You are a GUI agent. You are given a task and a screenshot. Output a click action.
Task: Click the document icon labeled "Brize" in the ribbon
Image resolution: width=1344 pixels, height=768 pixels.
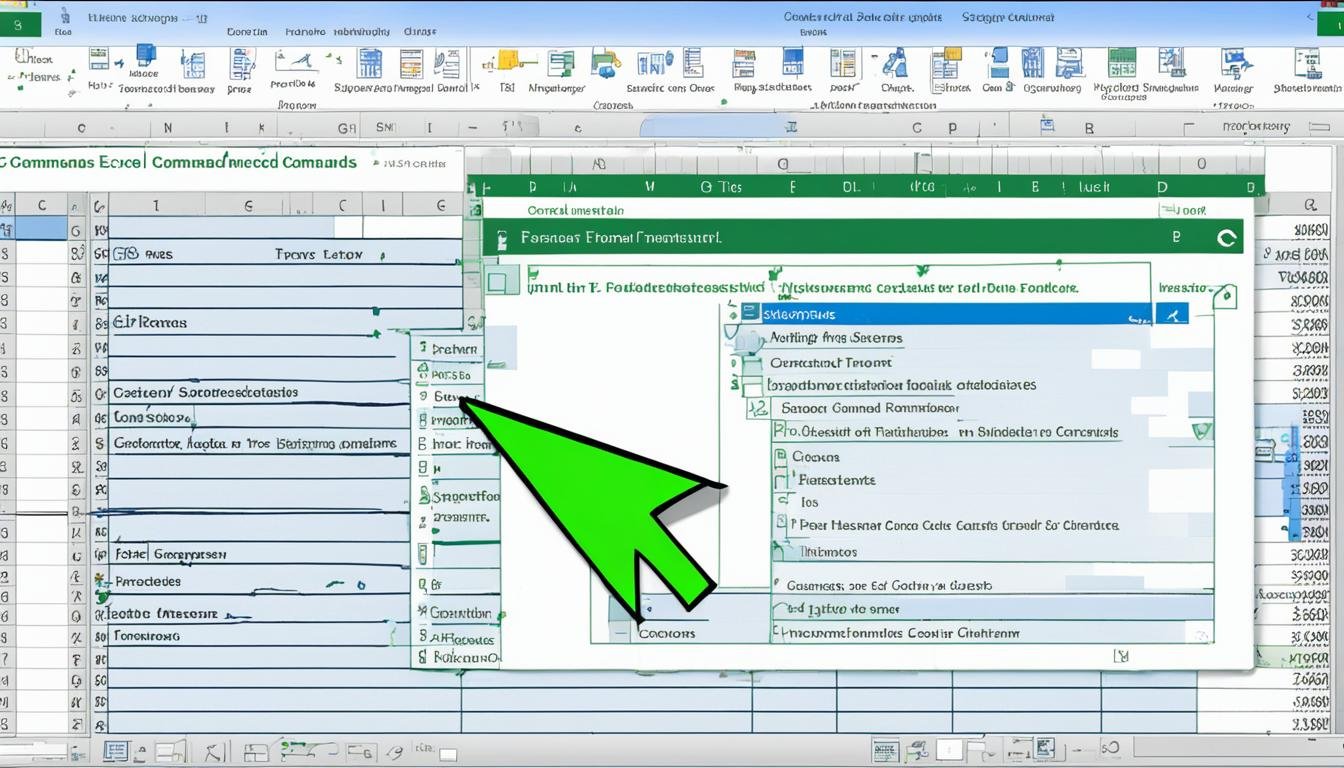click(241, 63)
